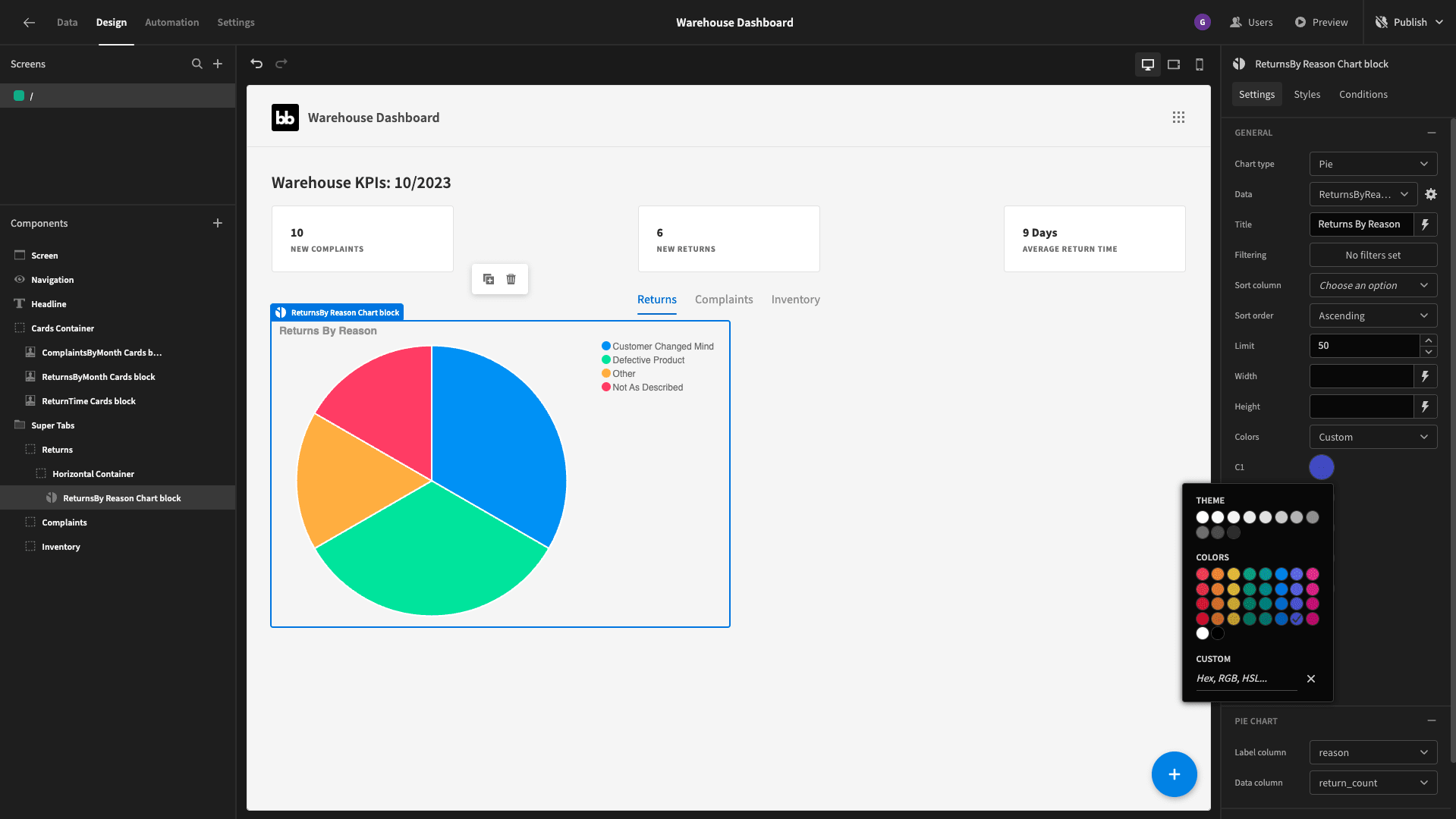Open the Label column dropdown
The image size is (1456, 819).
[1373, 752]
